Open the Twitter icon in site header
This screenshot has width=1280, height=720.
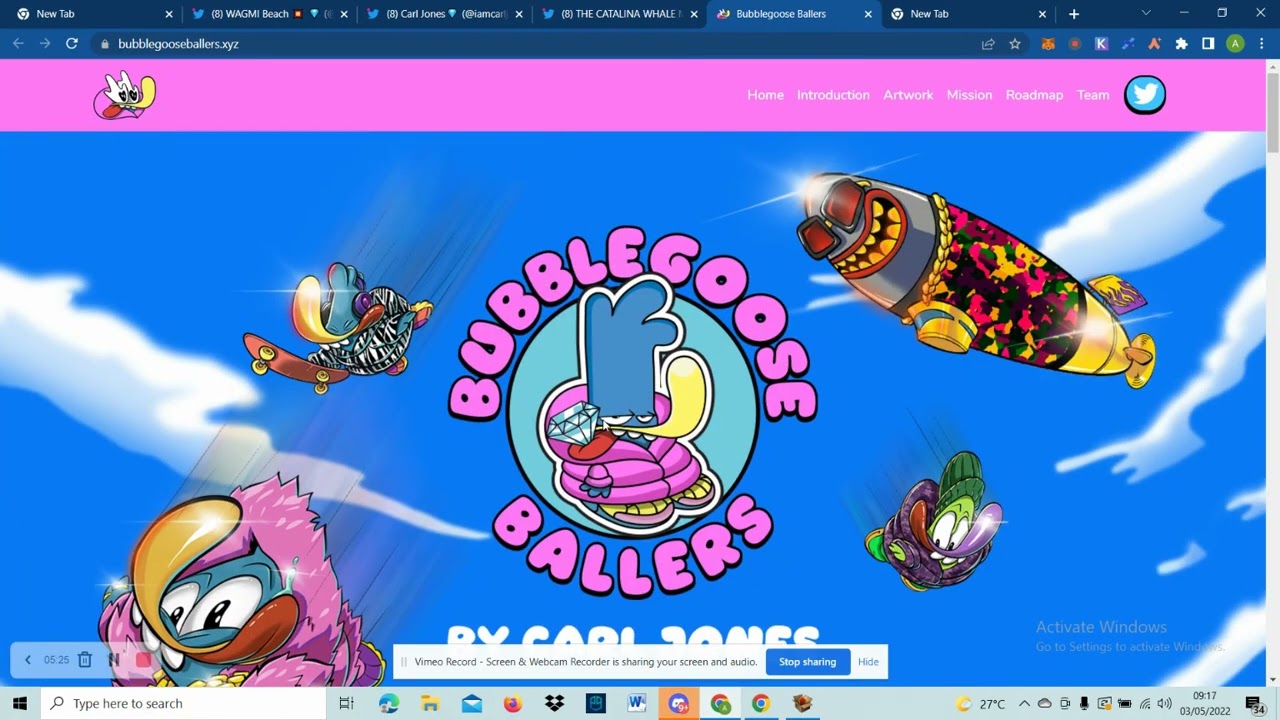click(x=1145, y=95)
